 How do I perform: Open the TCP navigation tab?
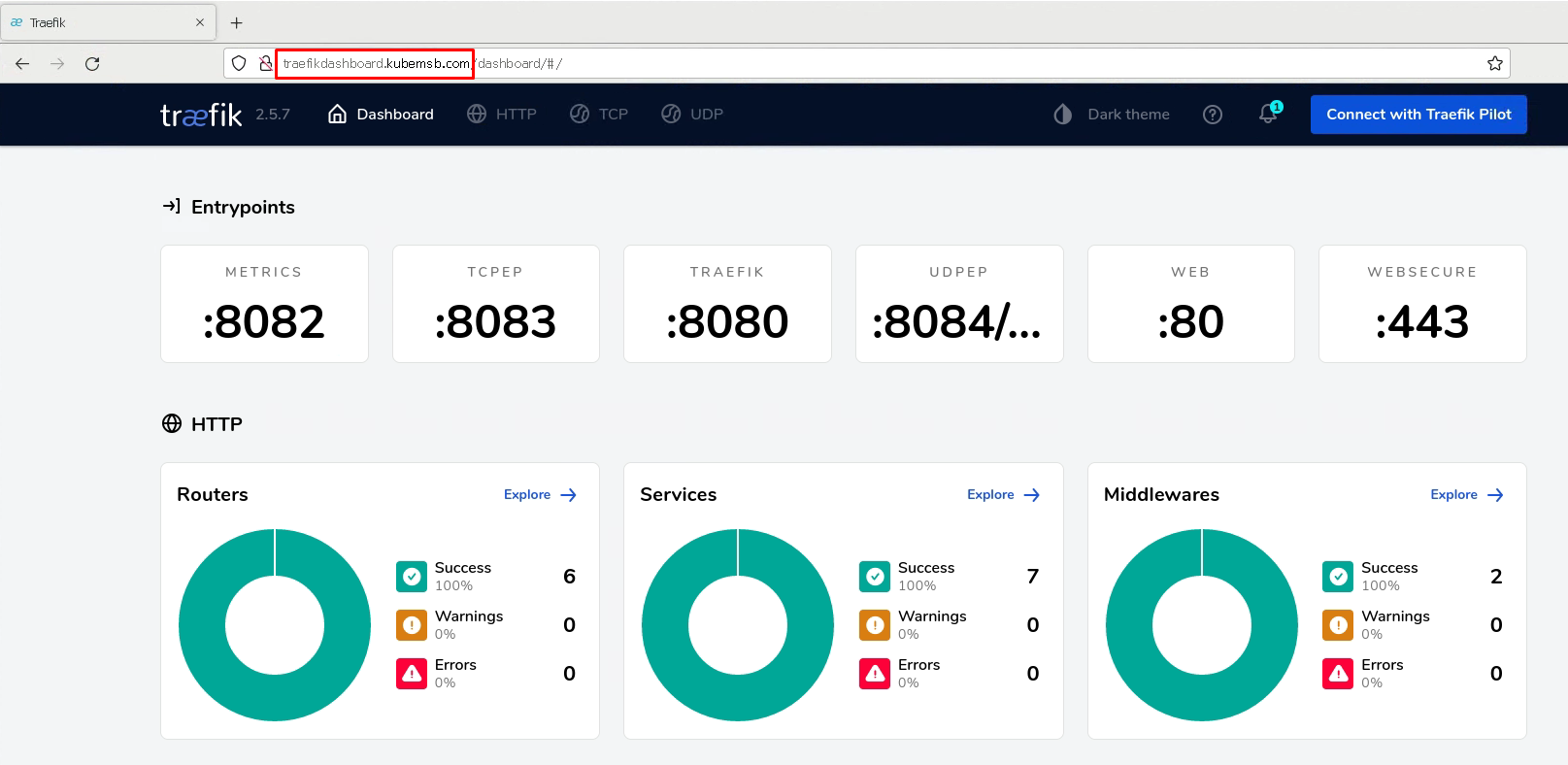(599, 115)
